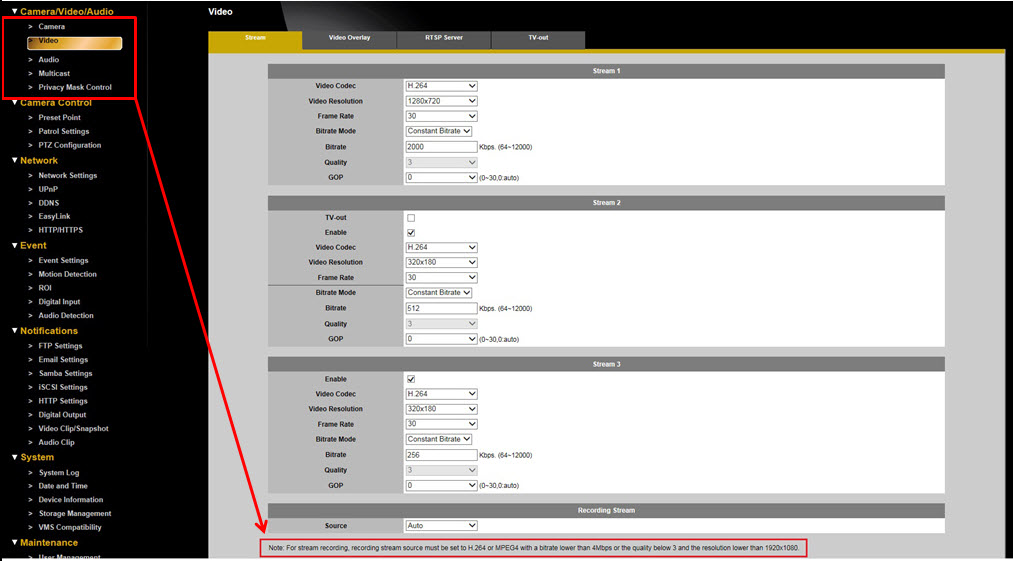
Task: Open Device Information page
Action: [x=70, y=500]
